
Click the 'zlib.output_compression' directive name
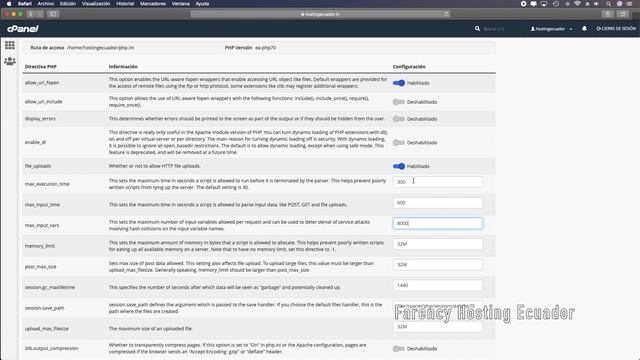point(51,349)
